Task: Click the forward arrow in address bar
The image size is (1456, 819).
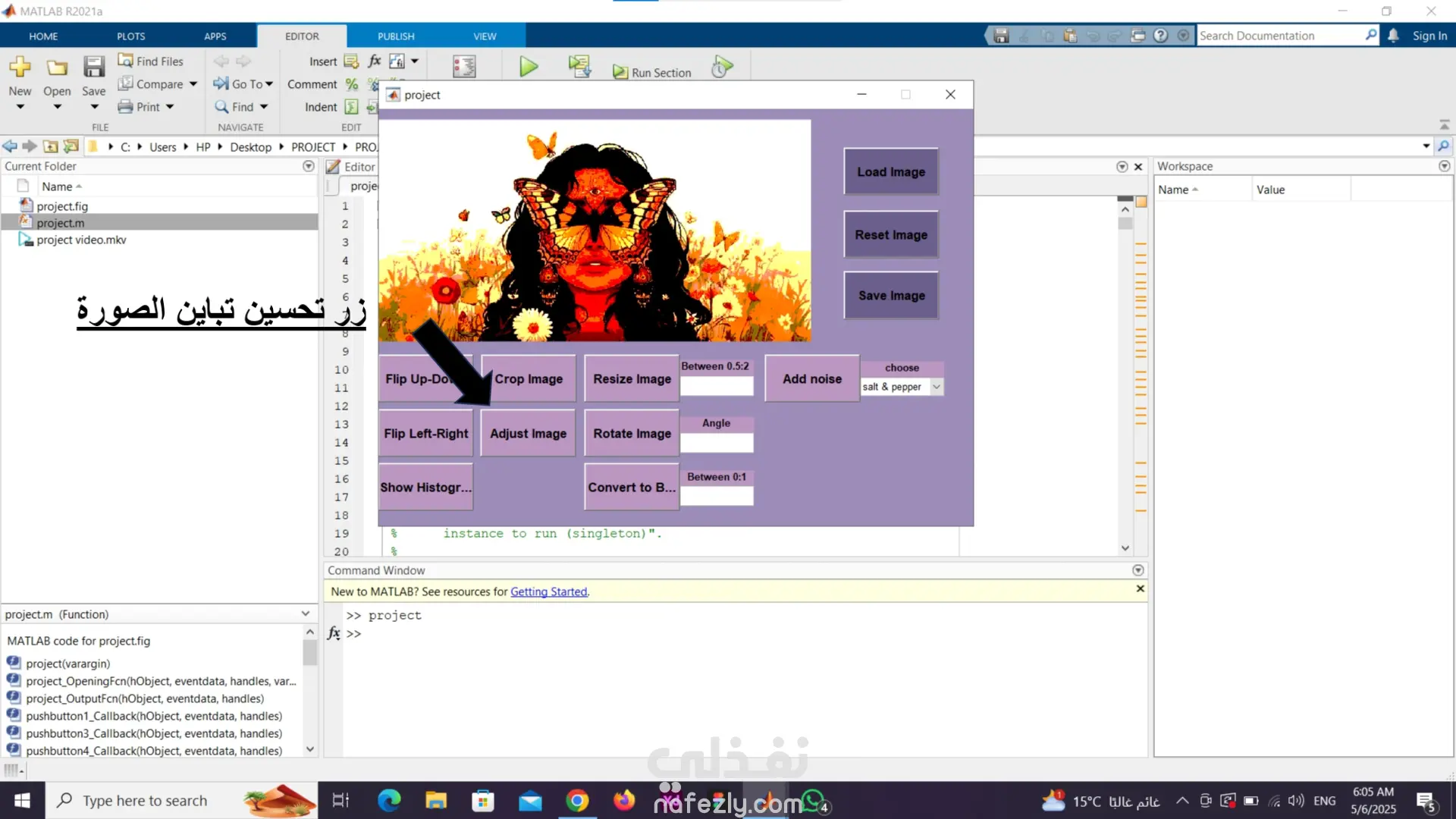Action: [30, 146]
